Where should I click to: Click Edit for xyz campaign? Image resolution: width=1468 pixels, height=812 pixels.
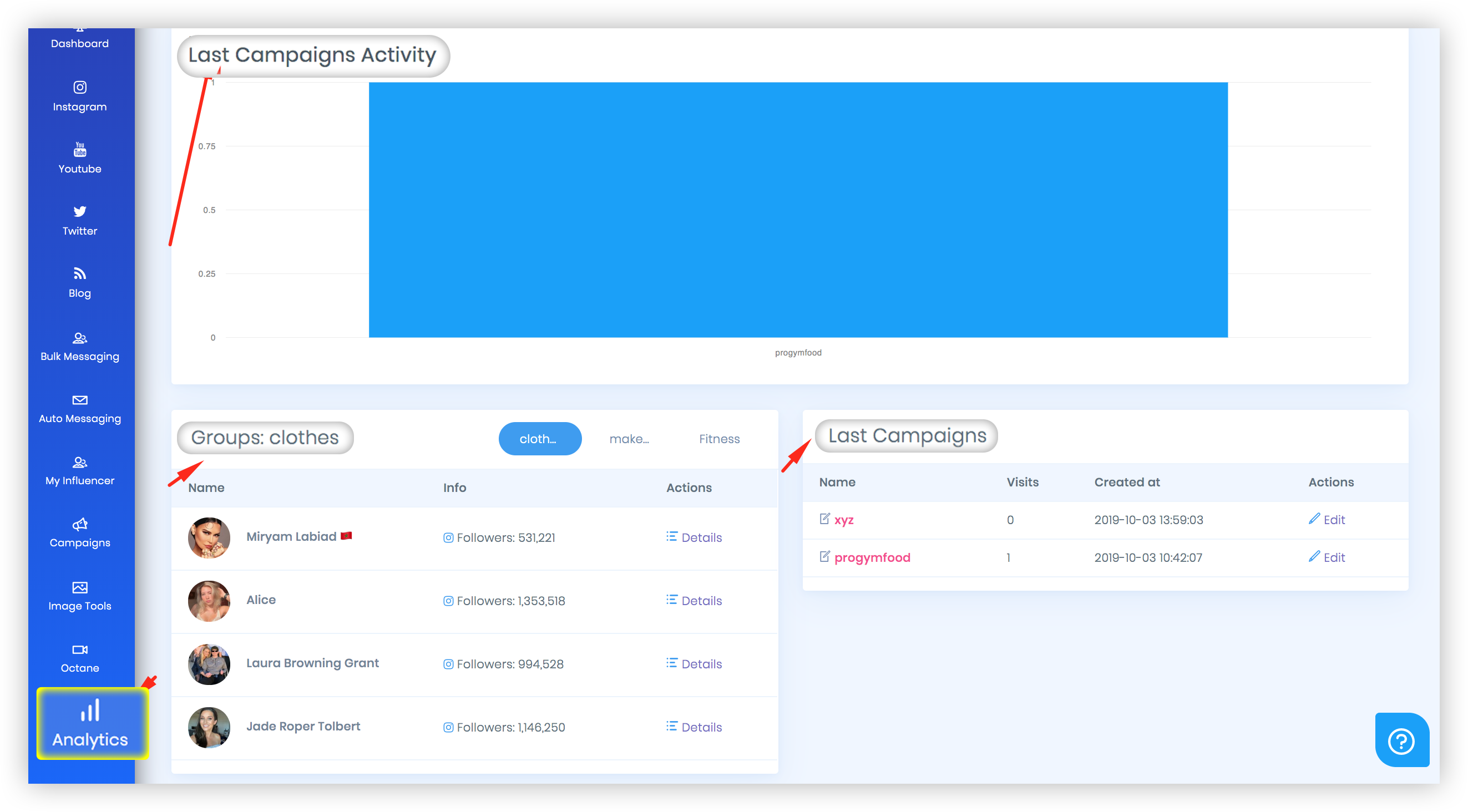1334,520
